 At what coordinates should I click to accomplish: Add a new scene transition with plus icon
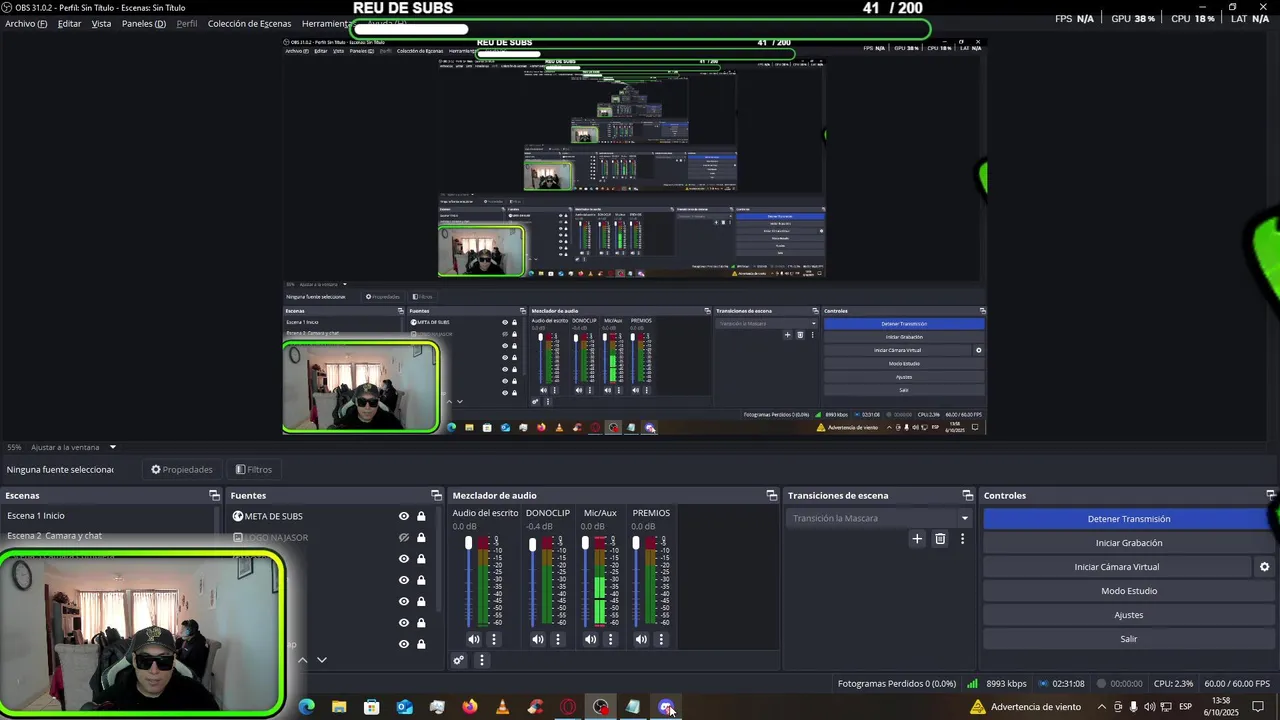[917, 539]
